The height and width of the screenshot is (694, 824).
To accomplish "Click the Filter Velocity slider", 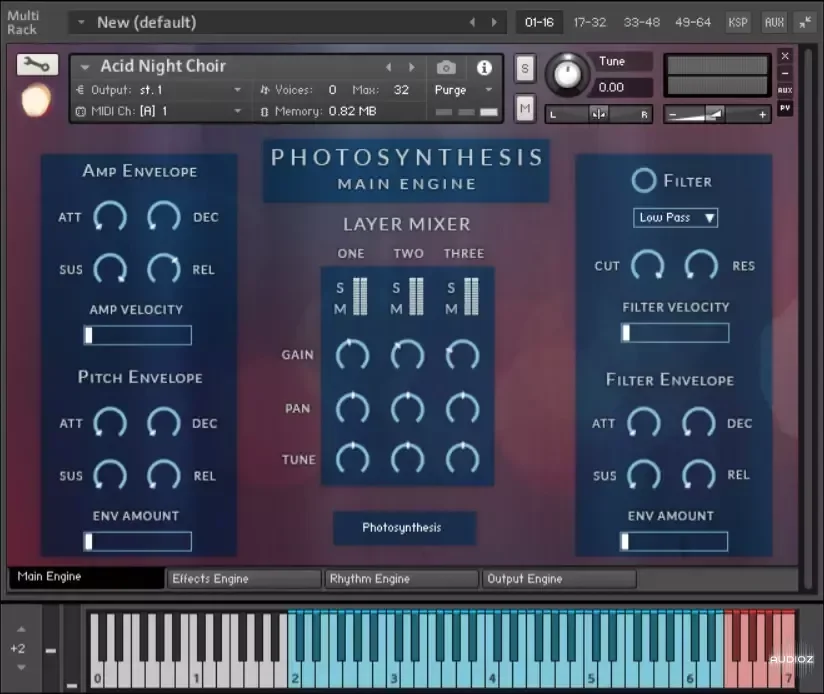I will [675, 333].
